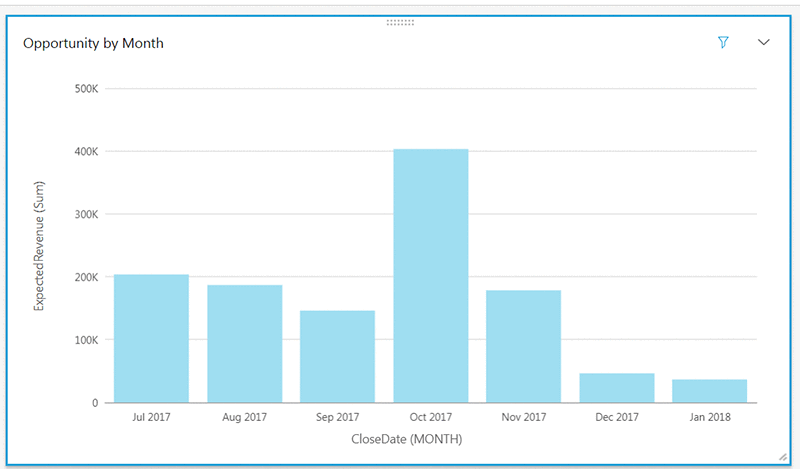
Task: Click the Dec 2017 axis label
Action: [617, 417]
